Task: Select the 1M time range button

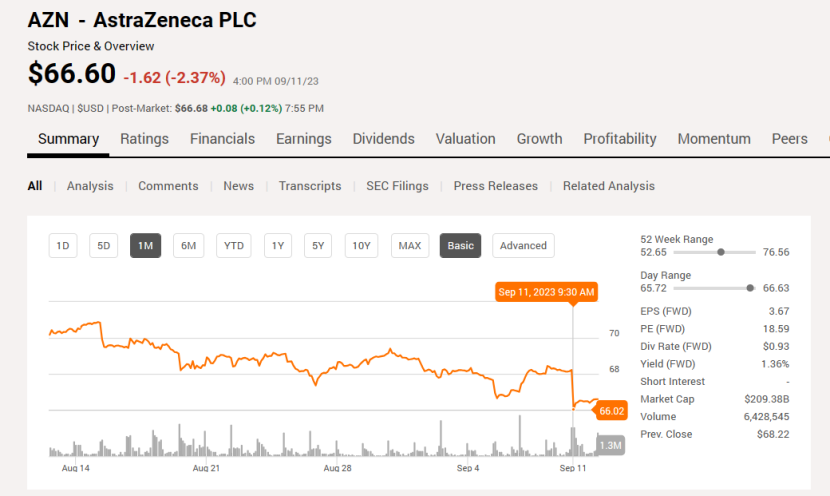Action: (x=145, y=245)
